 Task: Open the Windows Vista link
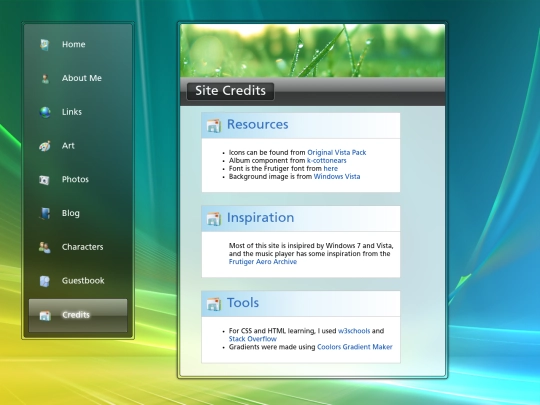[337, 177]
